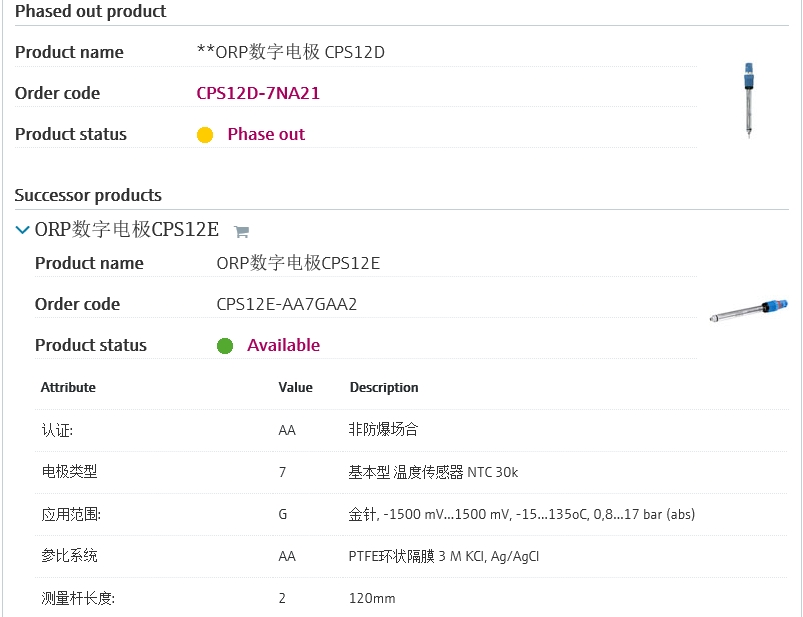Select the 参比系统 attribute row

pos(69,556)
